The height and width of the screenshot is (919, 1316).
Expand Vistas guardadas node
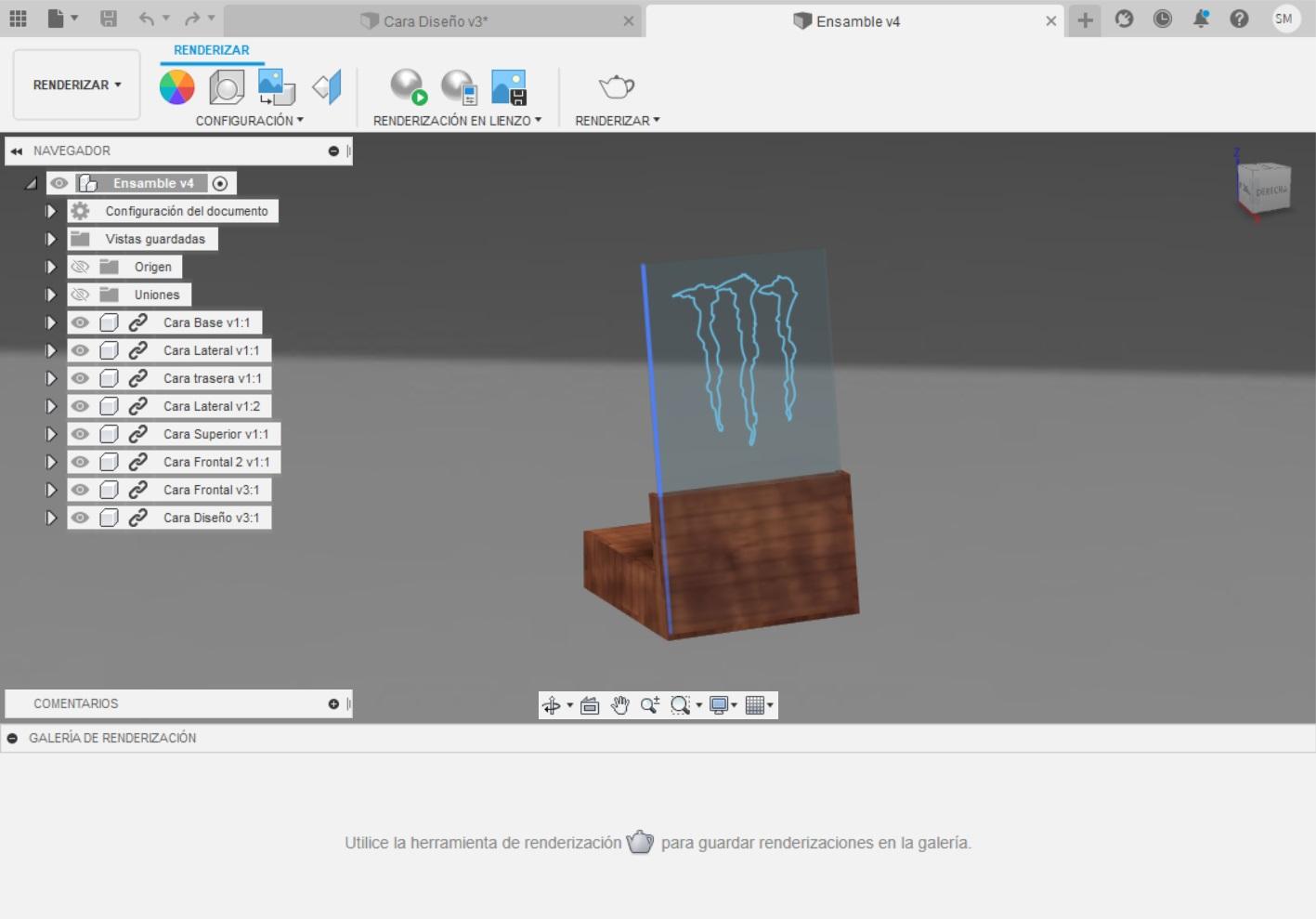click(51, 239)
